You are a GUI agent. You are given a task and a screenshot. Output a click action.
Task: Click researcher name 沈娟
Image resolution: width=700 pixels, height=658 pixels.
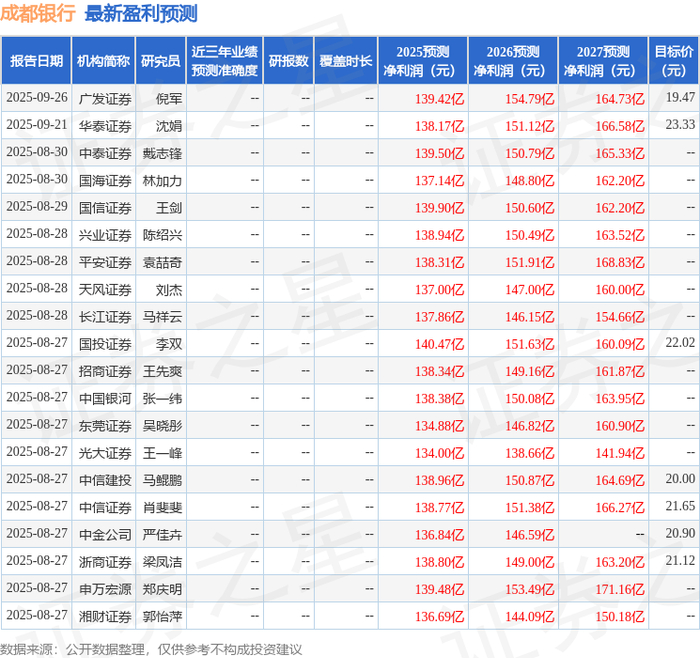coord(169,126)
